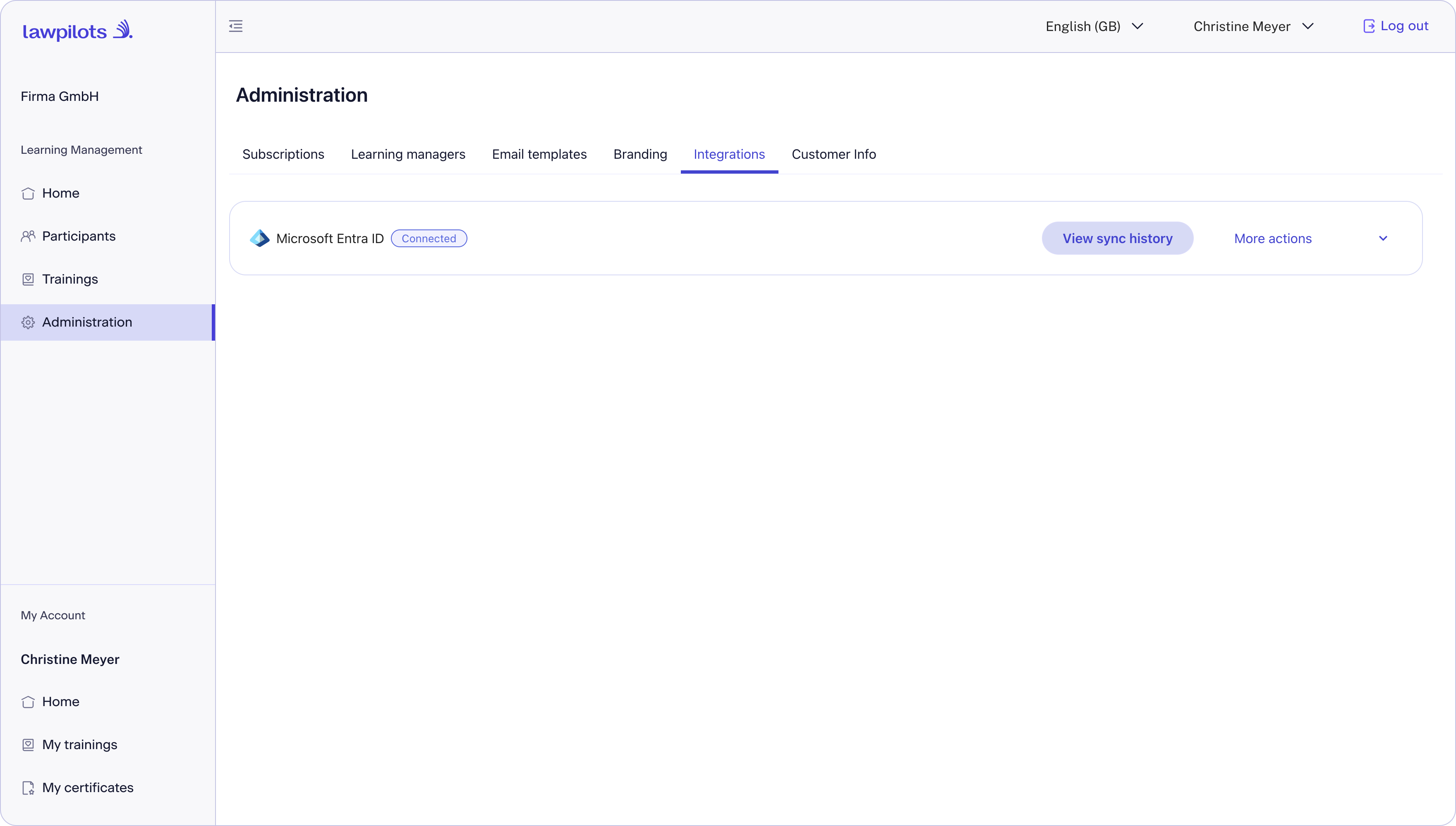Click the My Account section label
Screen dimensions: 1456x826
[x=53, y=616]
